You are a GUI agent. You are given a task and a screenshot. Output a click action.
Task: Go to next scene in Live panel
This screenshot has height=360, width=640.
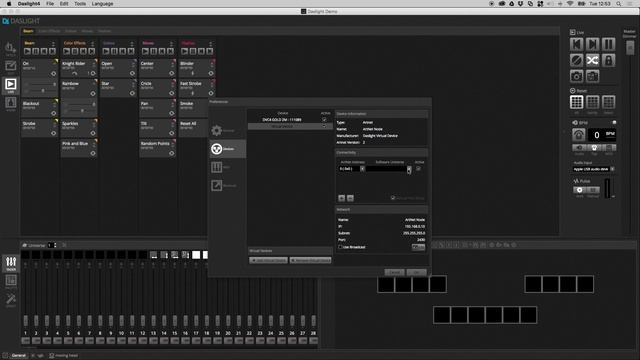tap(592, 44)
